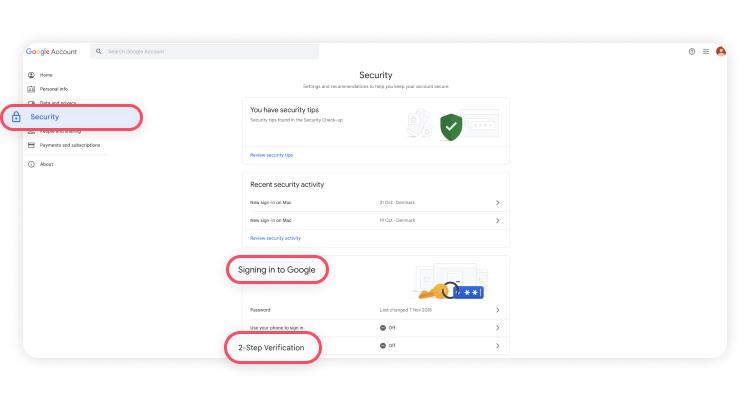Expand the 19 Oct Denmark sign-in row
Image resolution: width=750 pixels, height=400 pixels.
376,220
